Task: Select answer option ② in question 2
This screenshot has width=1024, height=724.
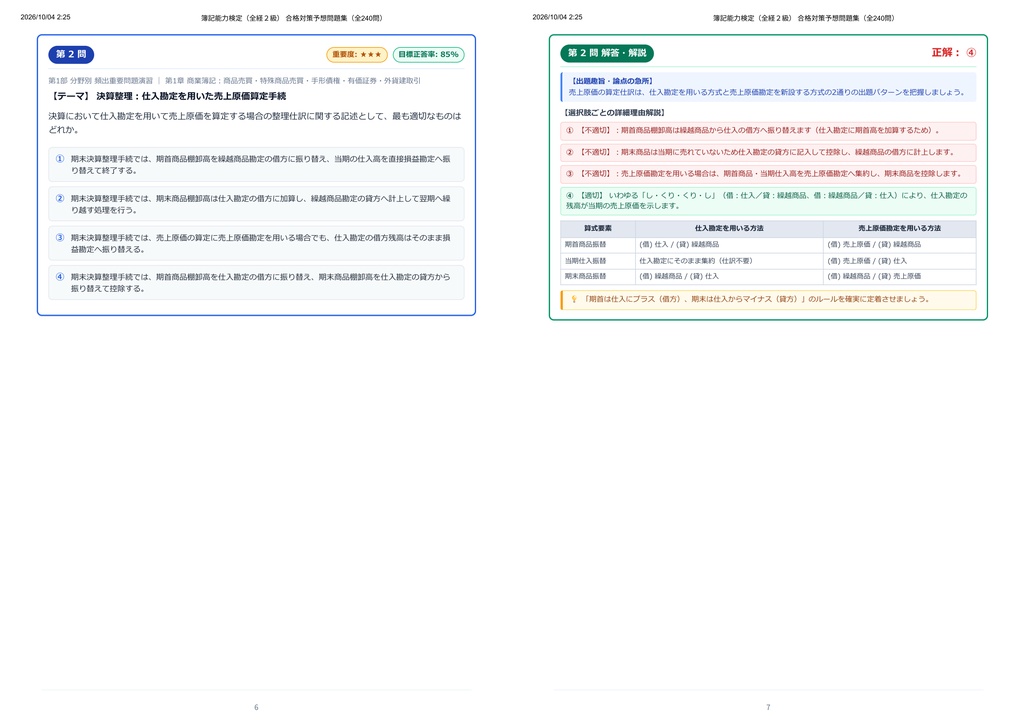Action: click(256, 204)
